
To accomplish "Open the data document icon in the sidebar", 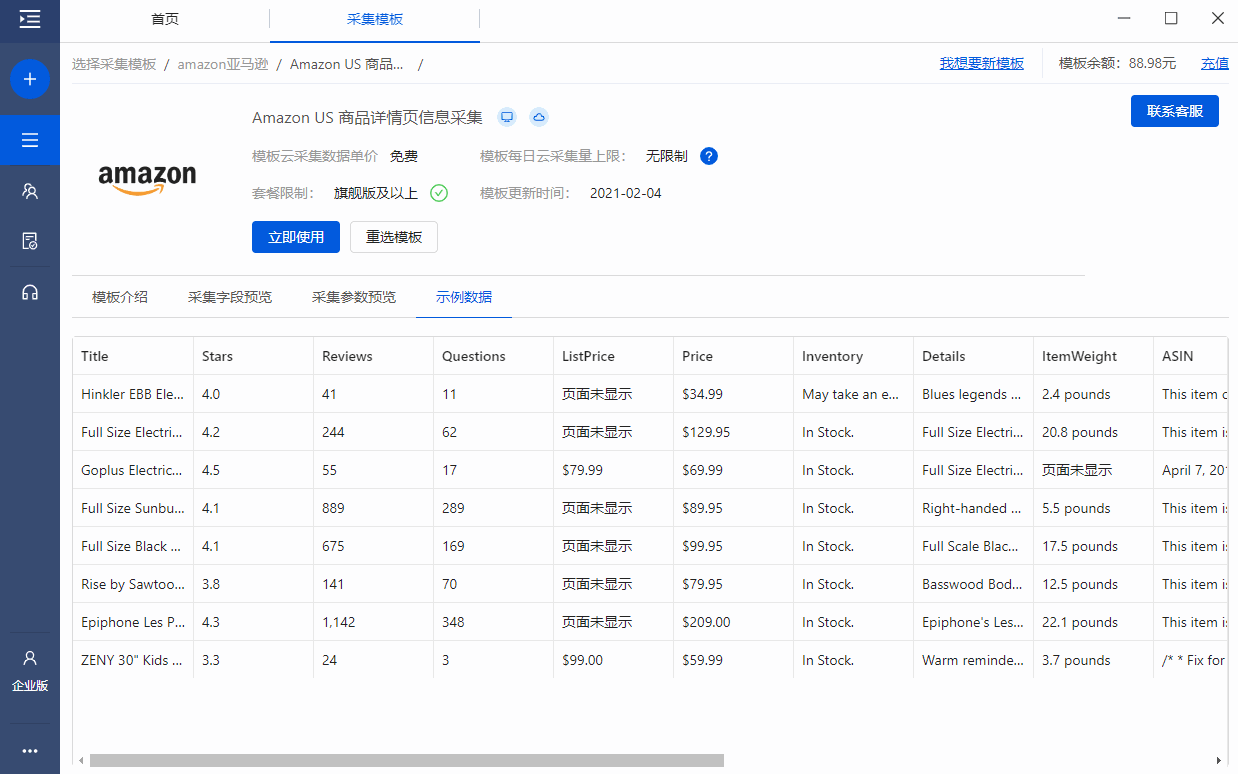I will click(x=30, y=241).
